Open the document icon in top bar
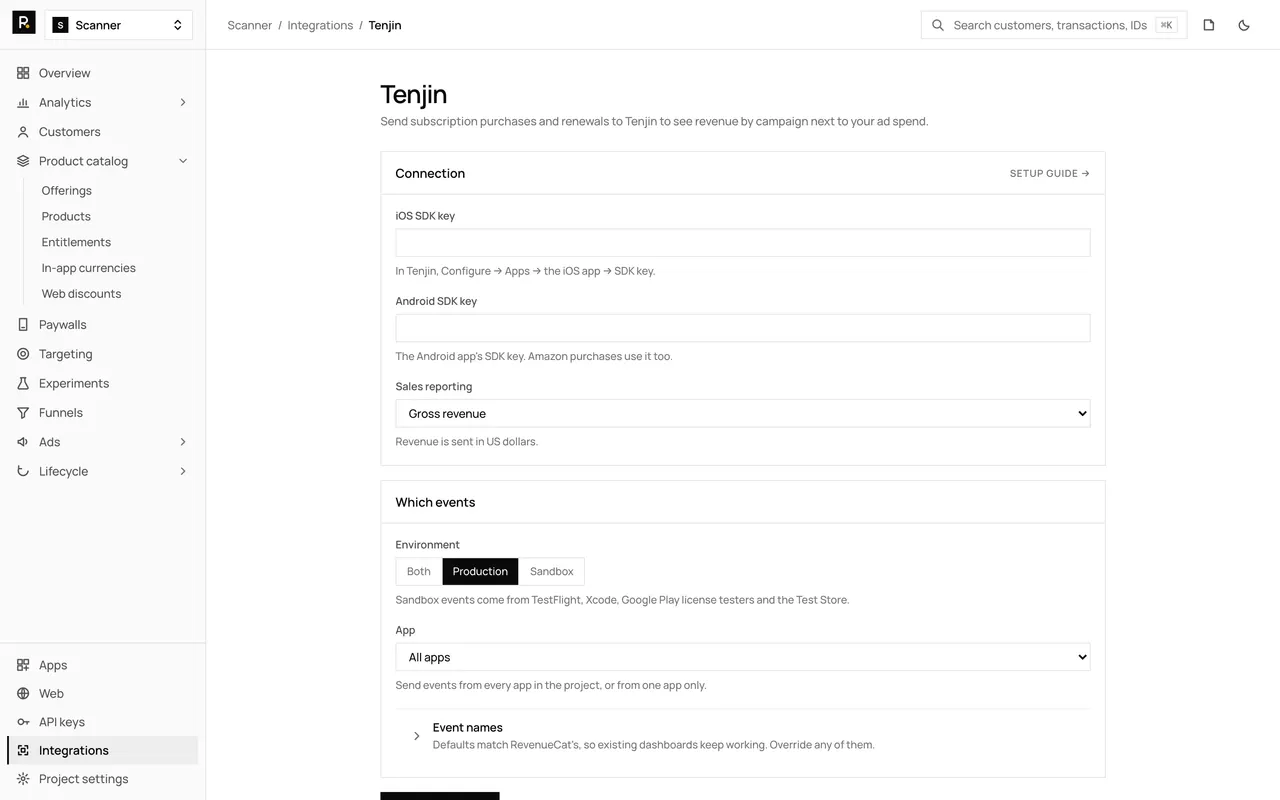This screenshot has height=800, width=1280. point(1209,25)
